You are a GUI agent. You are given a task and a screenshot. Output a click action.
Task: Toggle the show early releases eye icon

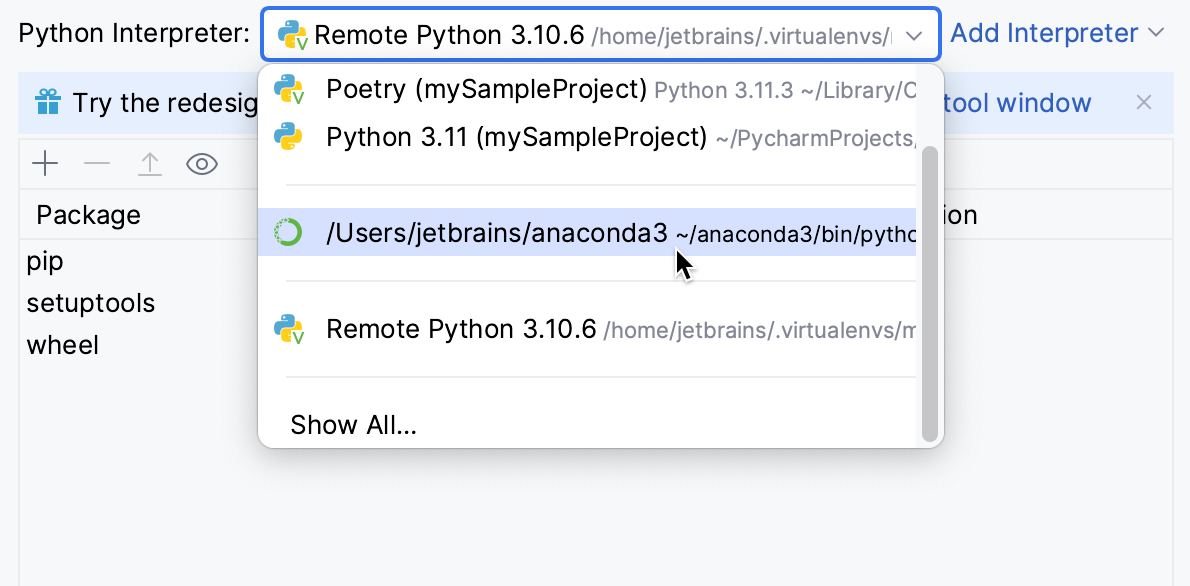(202, 164)
